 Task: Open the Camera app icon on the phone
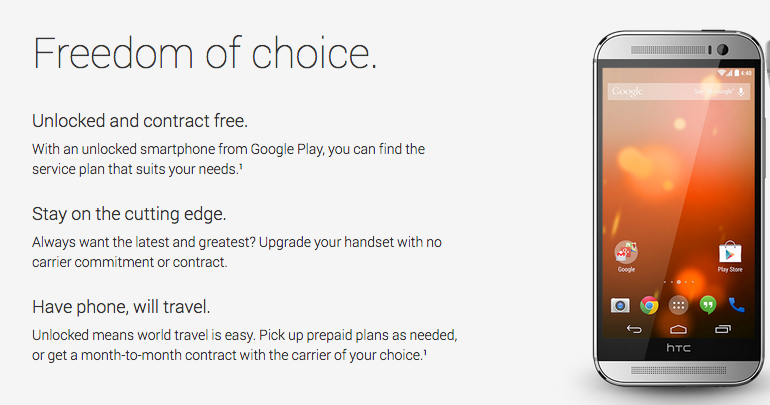[620, 306]
